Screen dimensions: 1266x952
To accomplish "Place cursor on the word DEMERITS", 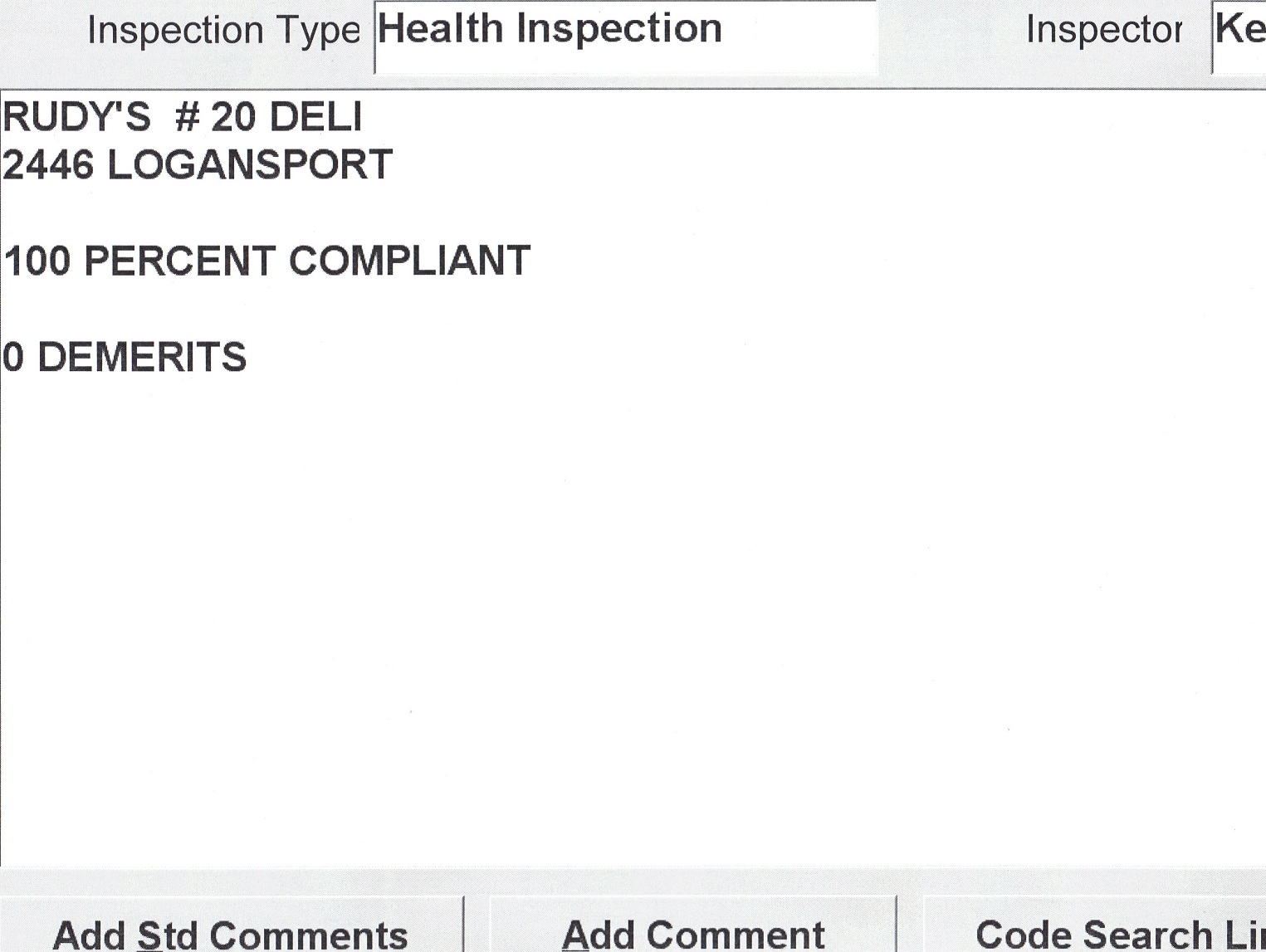I will tap(142, 359).
